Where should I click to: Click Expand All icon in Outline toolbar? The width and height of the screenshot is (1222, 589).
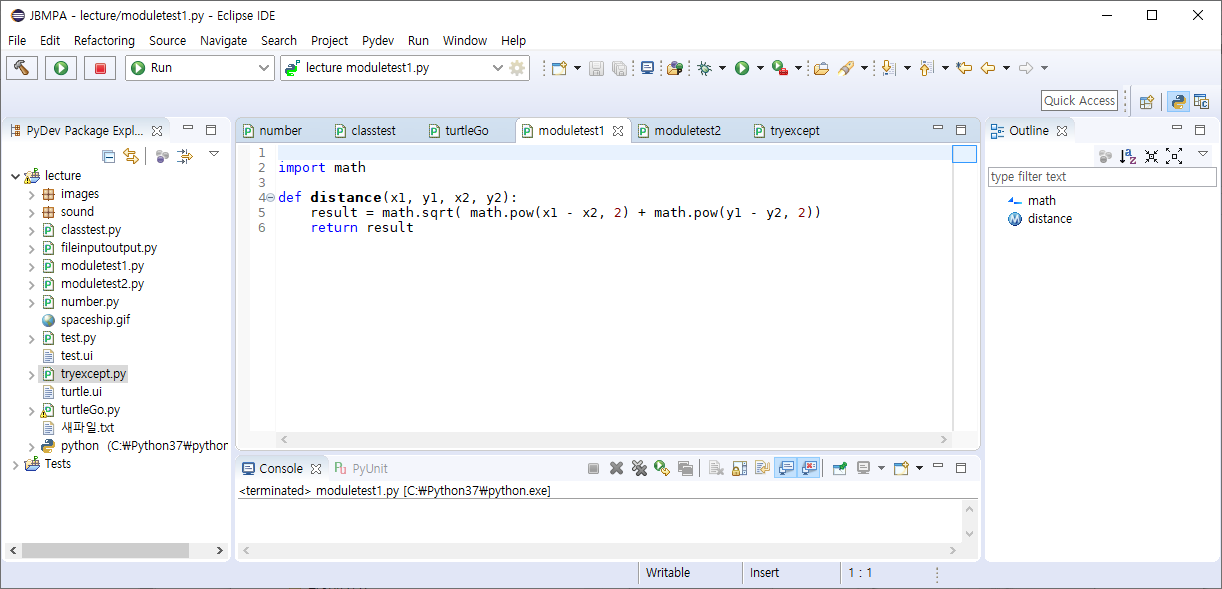(x=1174, y=156)
